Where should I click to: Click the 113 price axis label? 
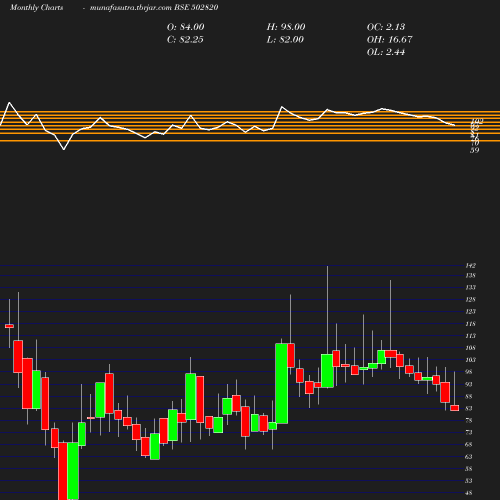[470, 336]
